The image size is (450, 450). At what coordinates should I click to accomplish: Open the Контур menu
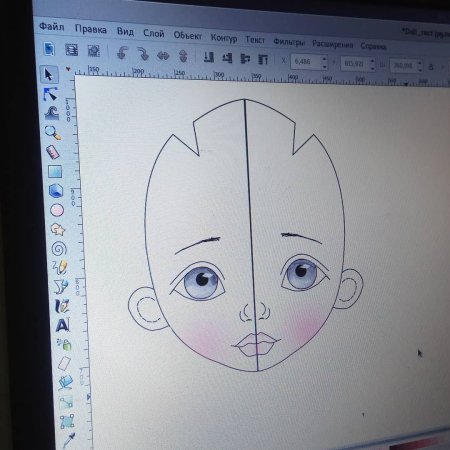(x=224, y=38)
